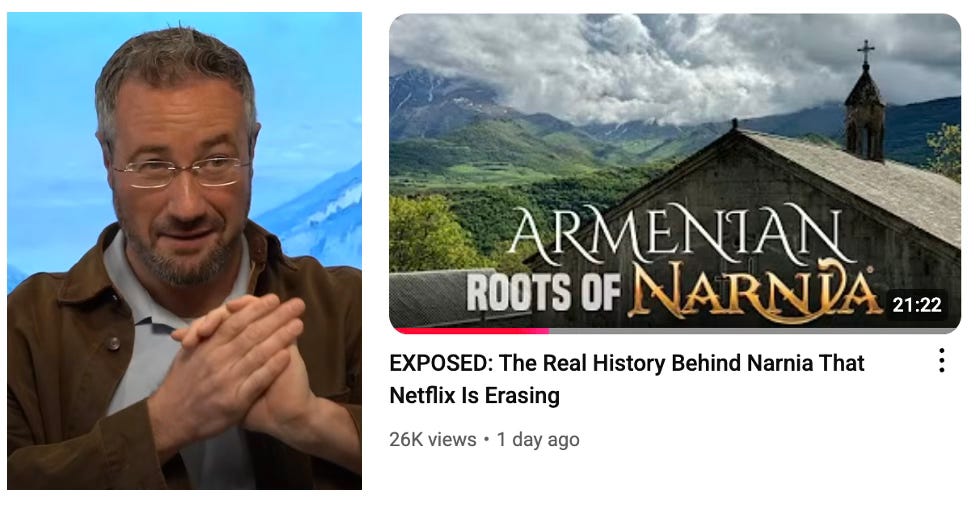Click the "Netflix Is Erasing" title line
This screenshot has height=512, width=976.
pos(474,396)
